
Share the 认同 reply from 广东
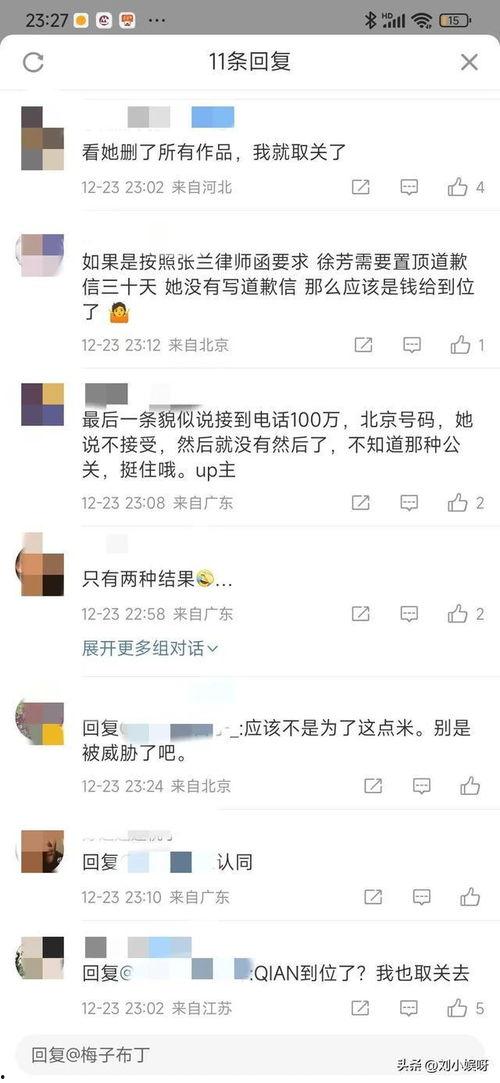373,897
